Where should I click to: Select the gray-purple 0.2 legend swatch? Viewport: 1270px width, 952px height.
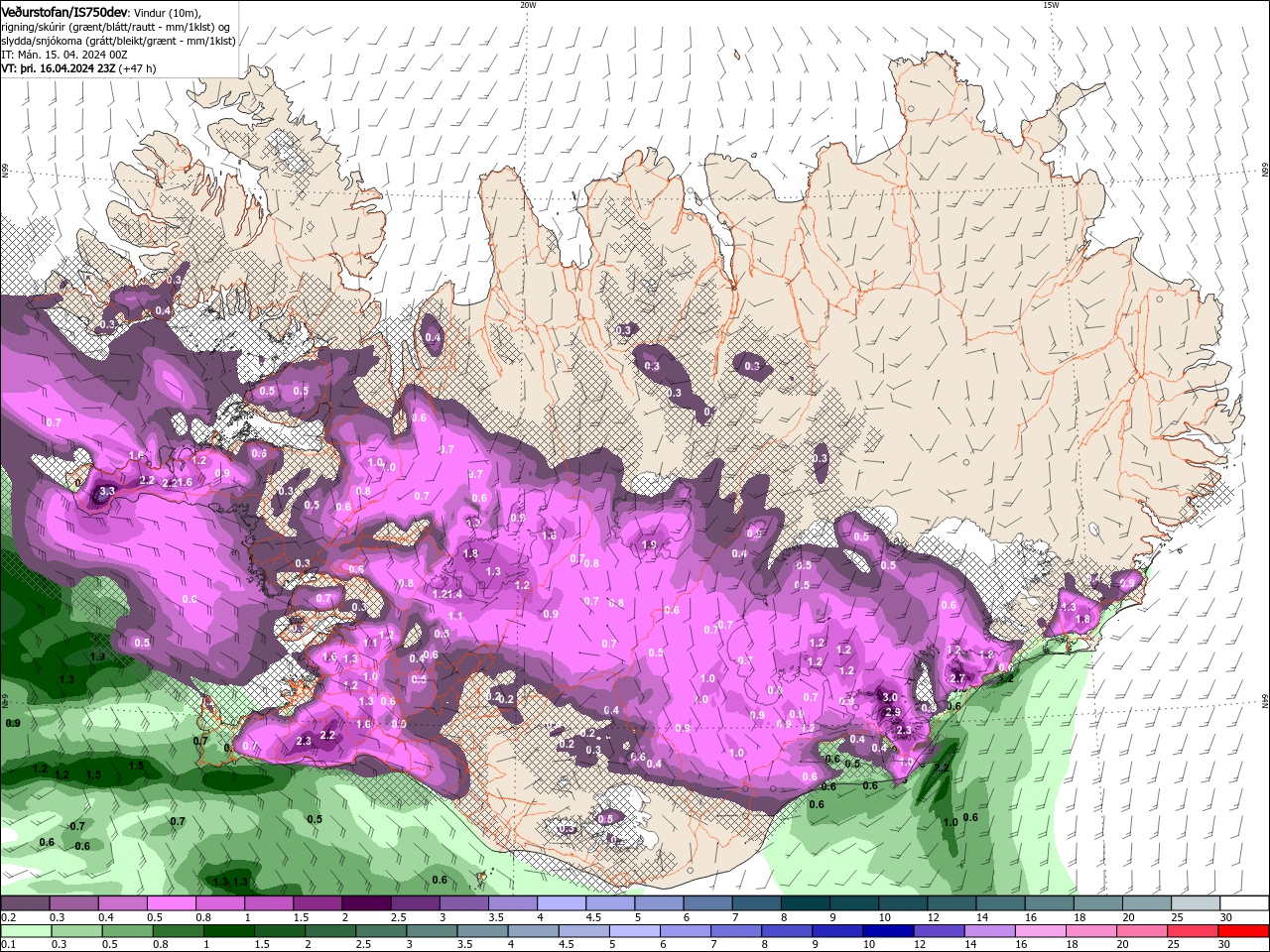[25, 903]
